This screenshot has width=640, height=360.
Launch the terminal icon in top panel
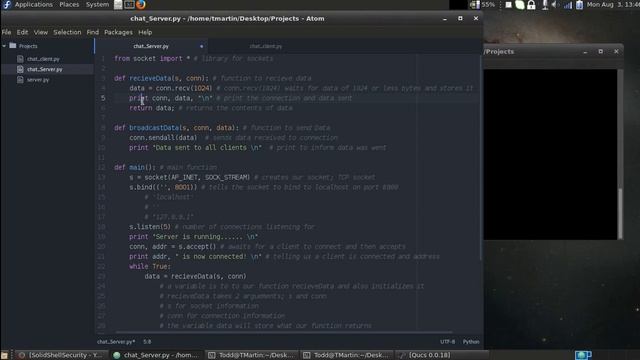click(x=129, y=4)
